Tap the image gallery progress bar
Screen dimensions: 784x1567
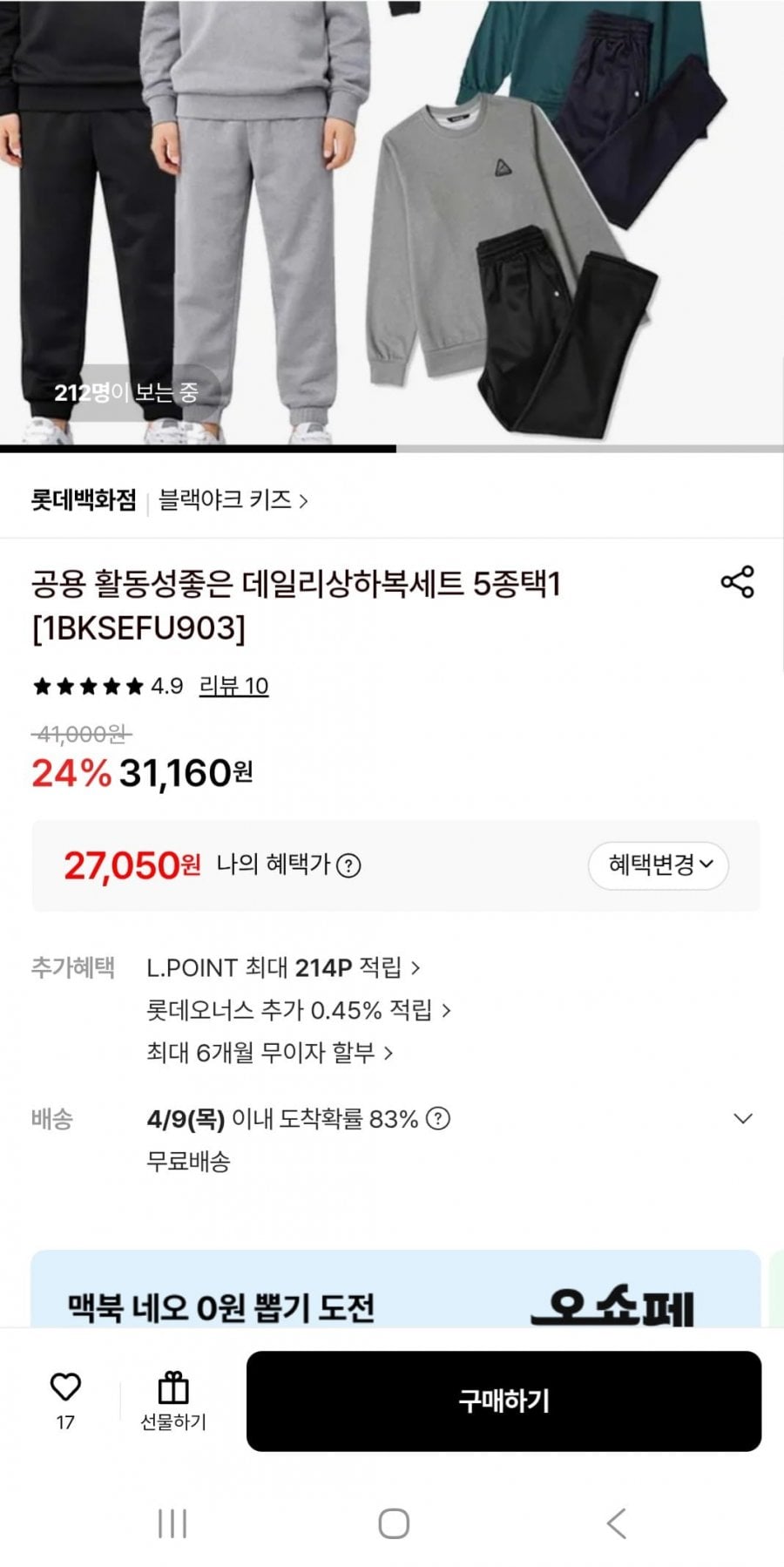click(x=392, y=449)
